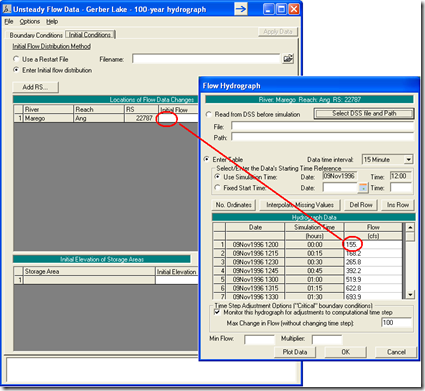Click the Ins Row button
Viewport: 425px width, 391px height.
click(x=398, y=205)
